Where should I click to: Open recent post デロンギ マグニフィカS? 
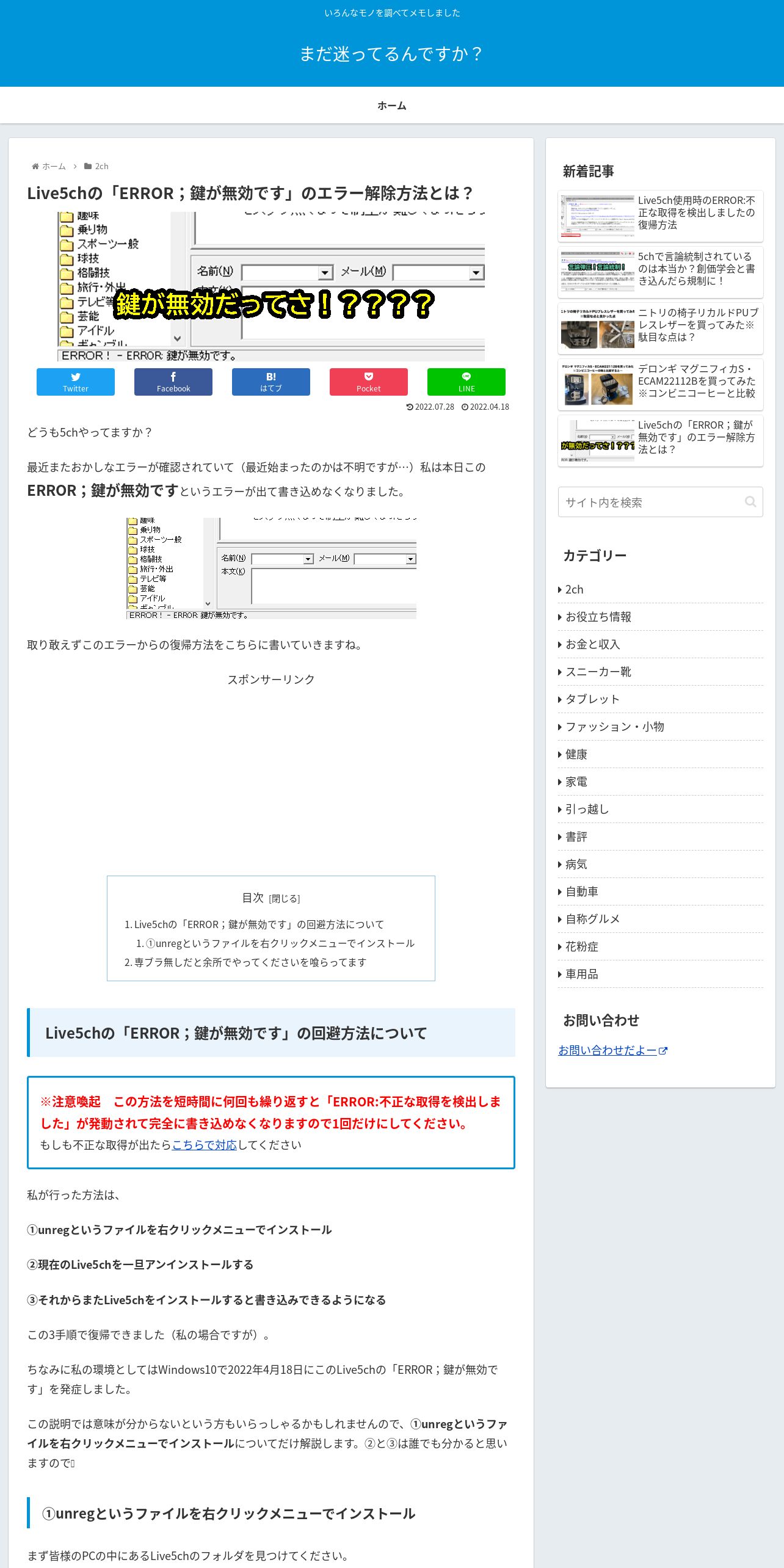661,385
